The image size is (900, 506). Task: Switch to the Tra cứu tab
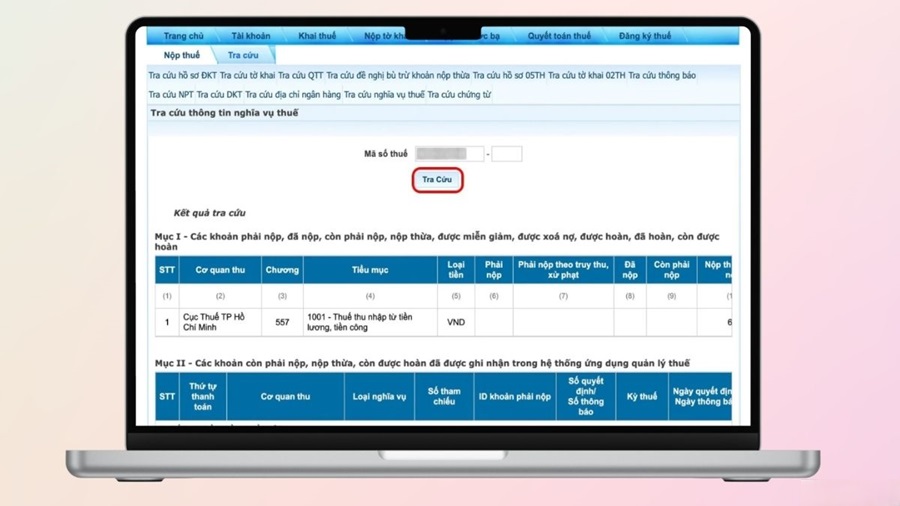243,55
